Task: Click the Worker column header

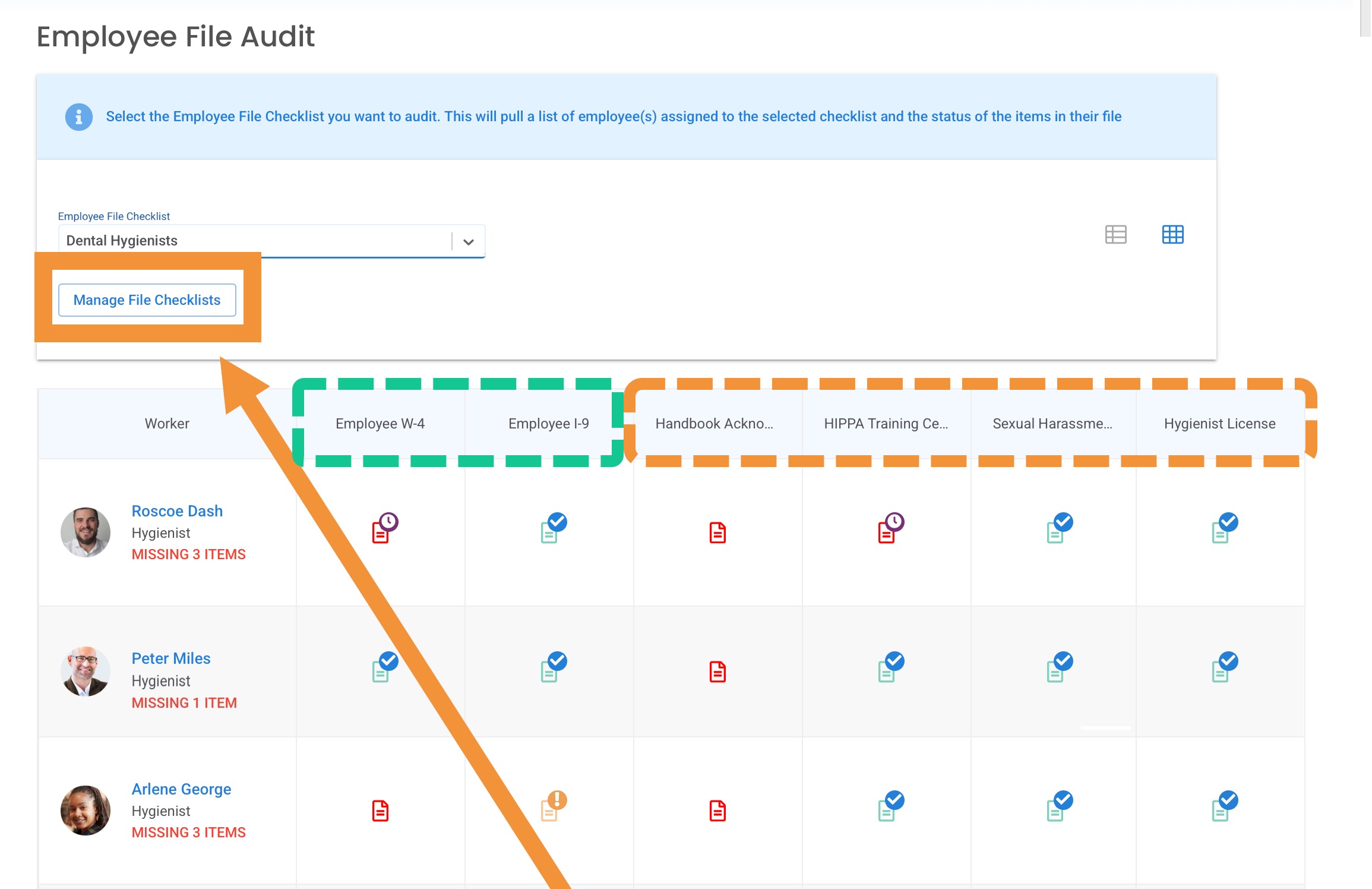Action: coord(167,424)
